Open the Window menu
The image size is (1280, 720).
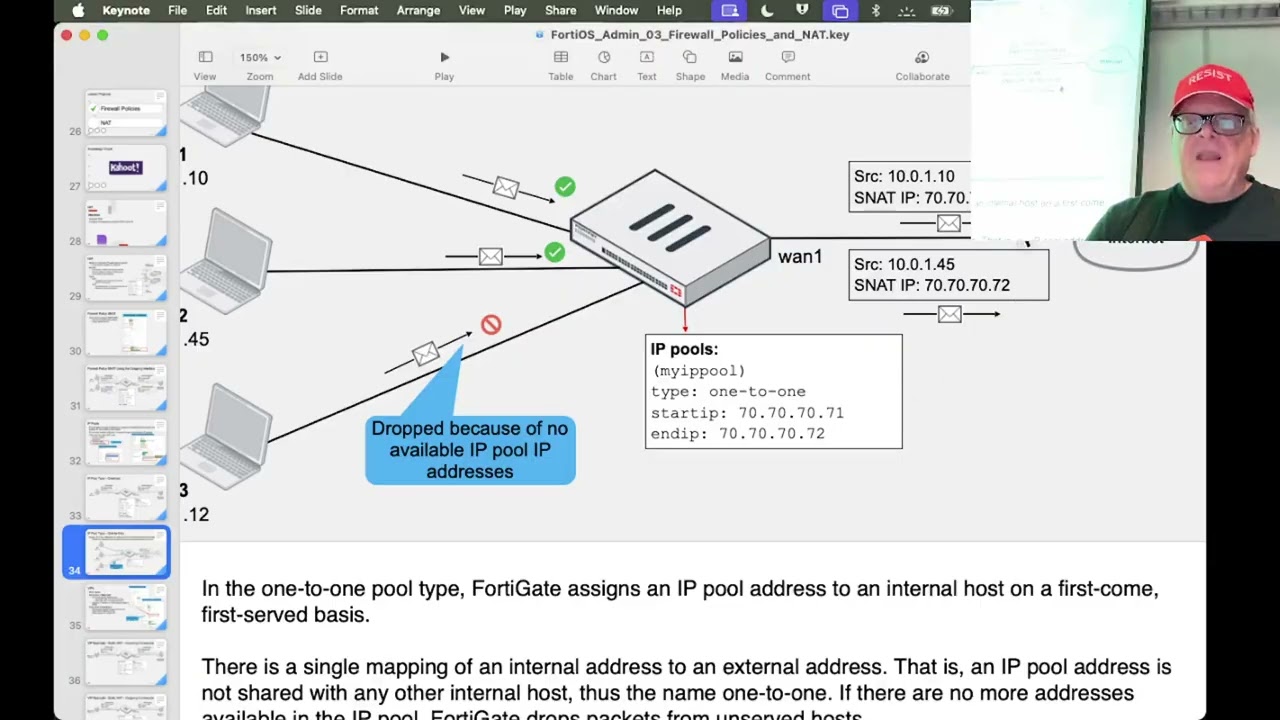[x=616, y=11]
